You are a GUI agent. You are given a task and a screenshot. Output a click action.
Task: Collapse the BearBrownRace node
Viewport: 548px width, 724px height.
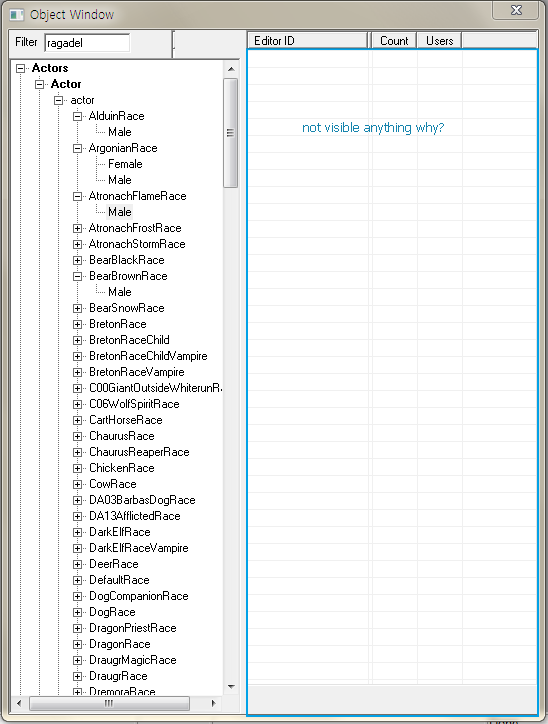[x=78, y=276]
